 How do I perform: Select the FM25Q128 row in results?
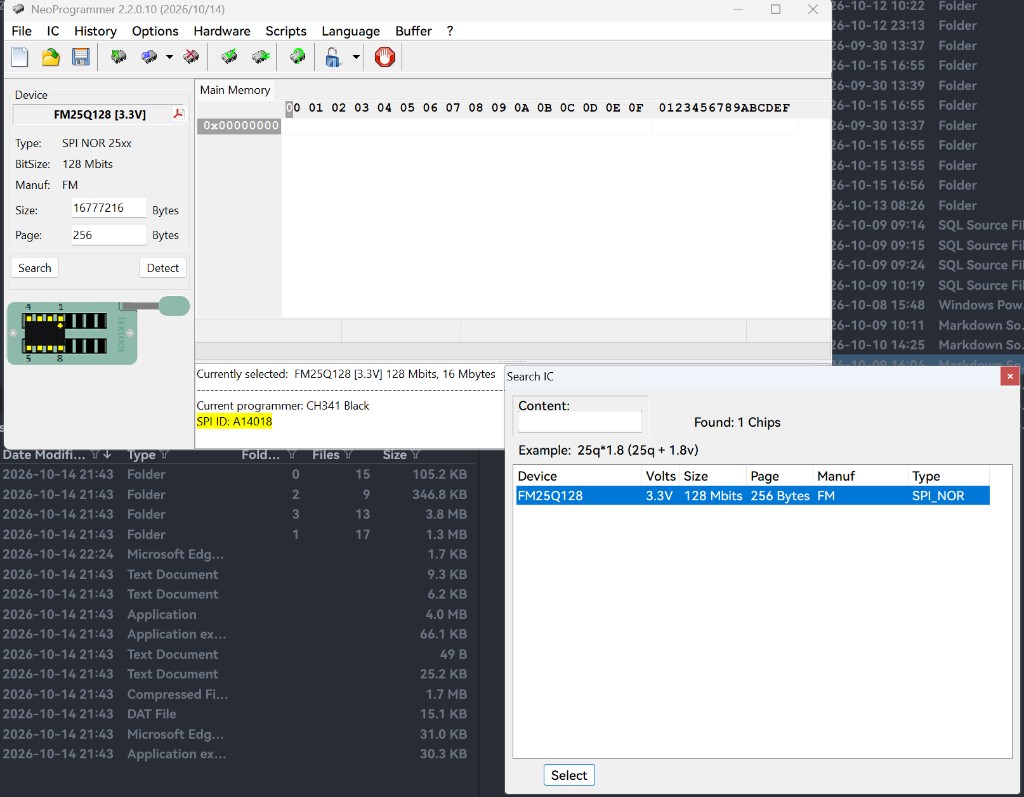tap(752, 495)
